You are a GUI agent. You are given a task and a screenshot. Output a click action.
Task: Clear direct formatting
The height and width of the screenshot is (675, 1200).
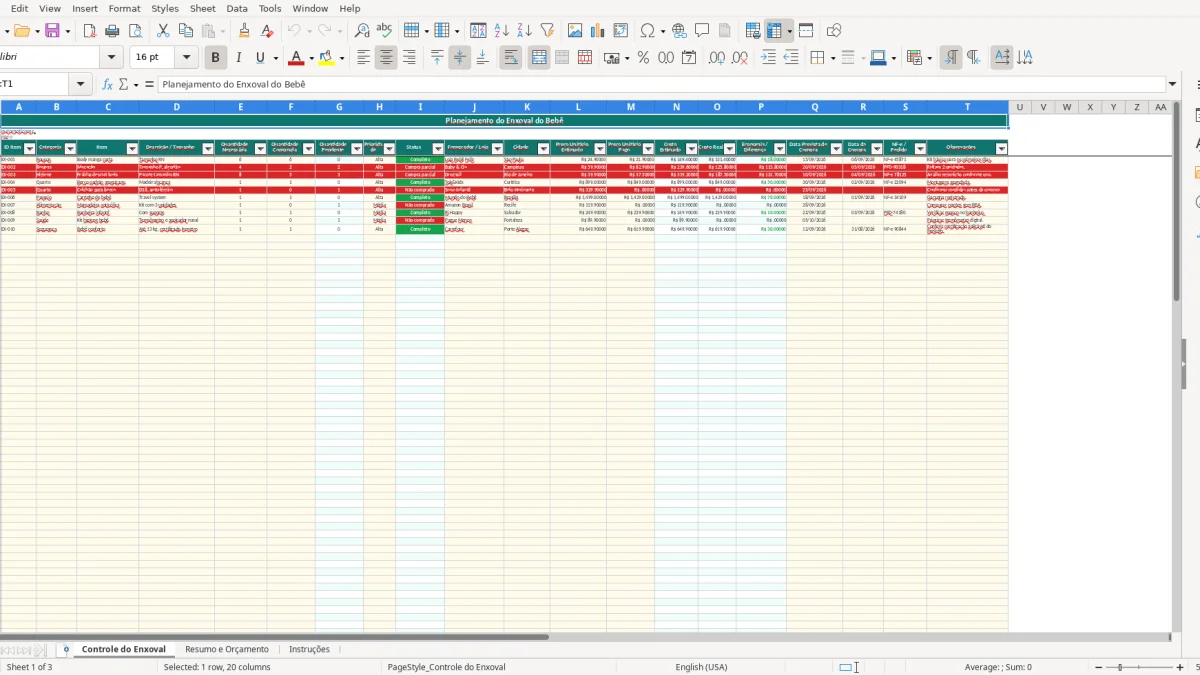(267, 31)
